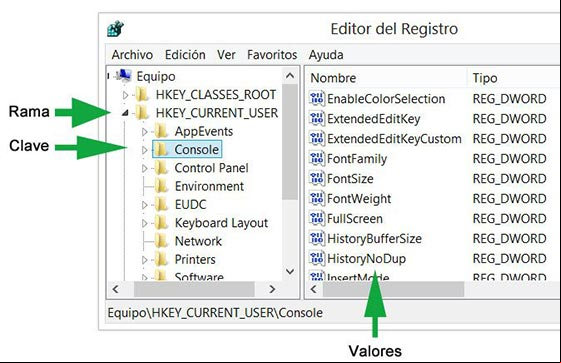Expand the Keyboard Layout key
Image resolution: width=561 pixels, height=363 pixels.
[144, 223]
